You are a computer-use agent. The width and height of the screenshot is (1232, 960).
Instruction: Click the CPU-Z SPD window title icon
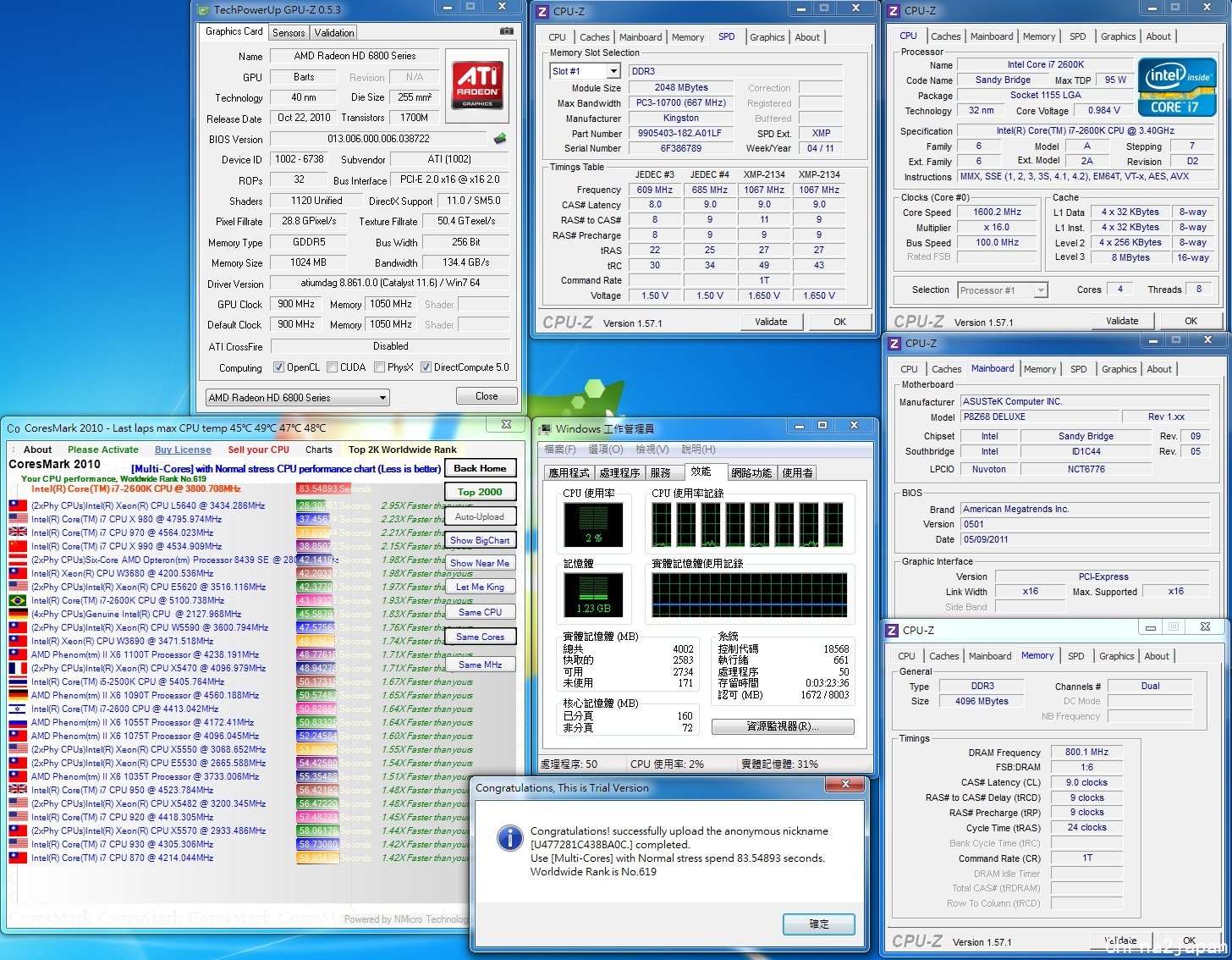click(543, 11)
